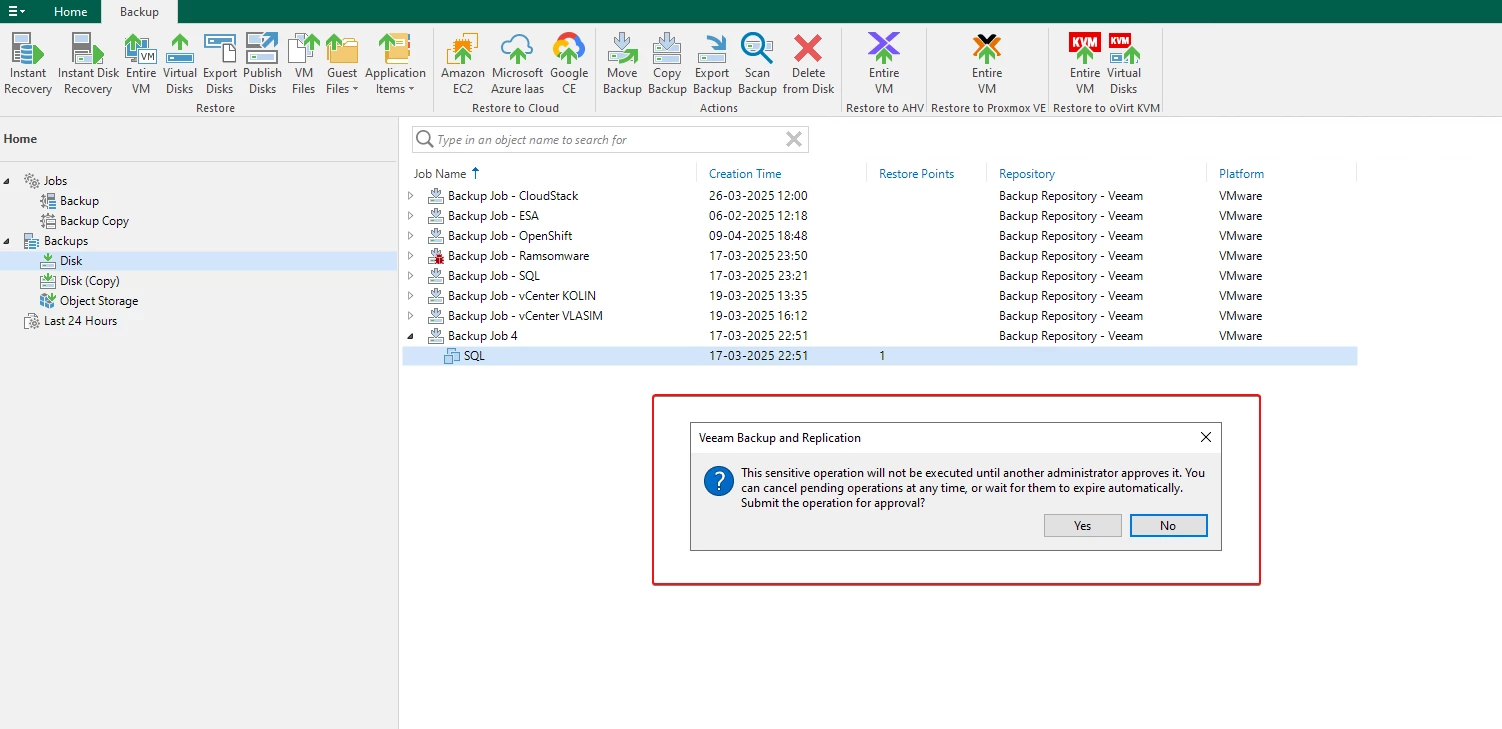Expand Backup Job - vCenter KOLIN

click(410, 296)
